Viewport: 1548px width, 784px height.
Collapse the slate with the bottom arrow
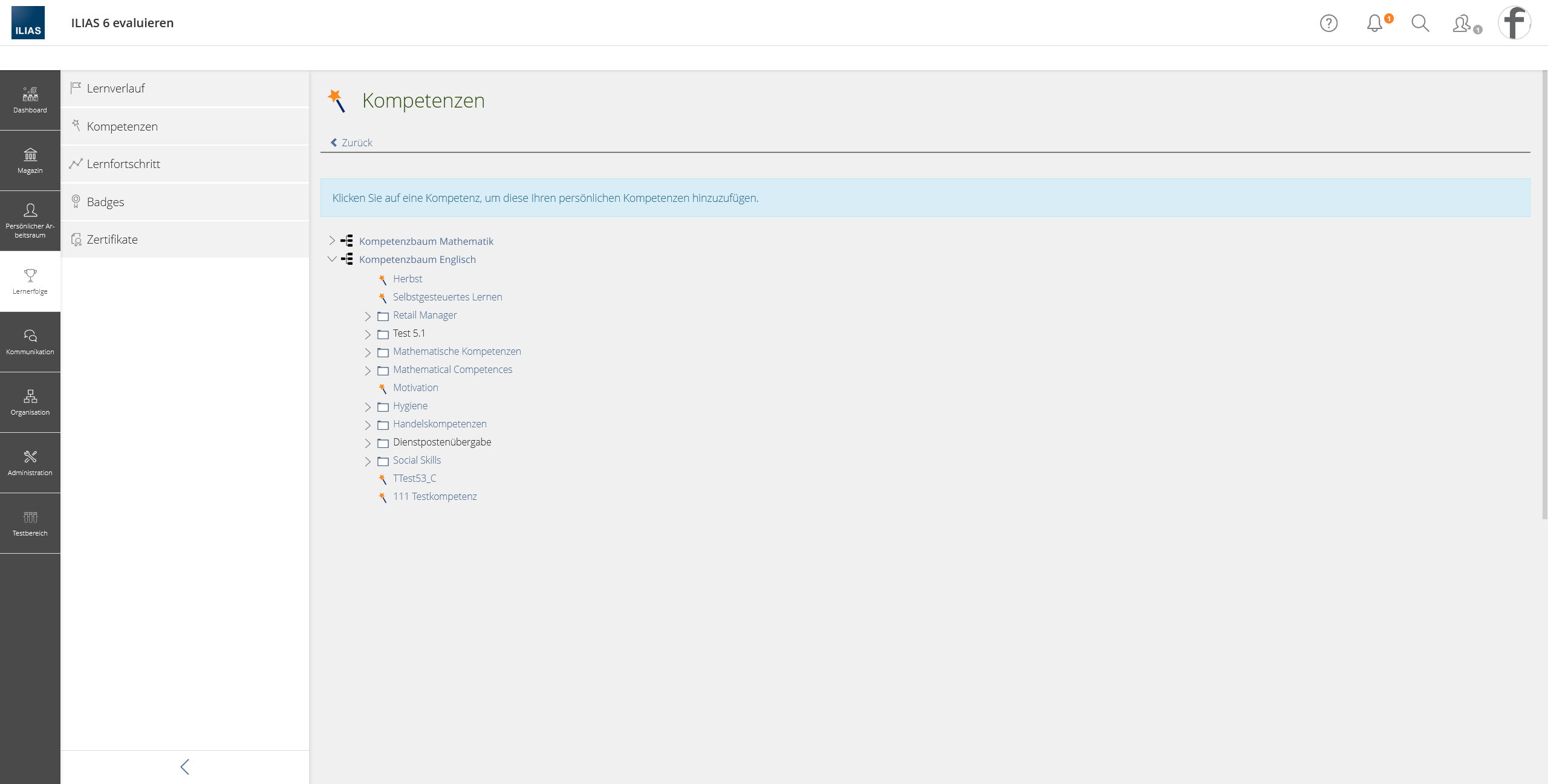coord(185,766)
